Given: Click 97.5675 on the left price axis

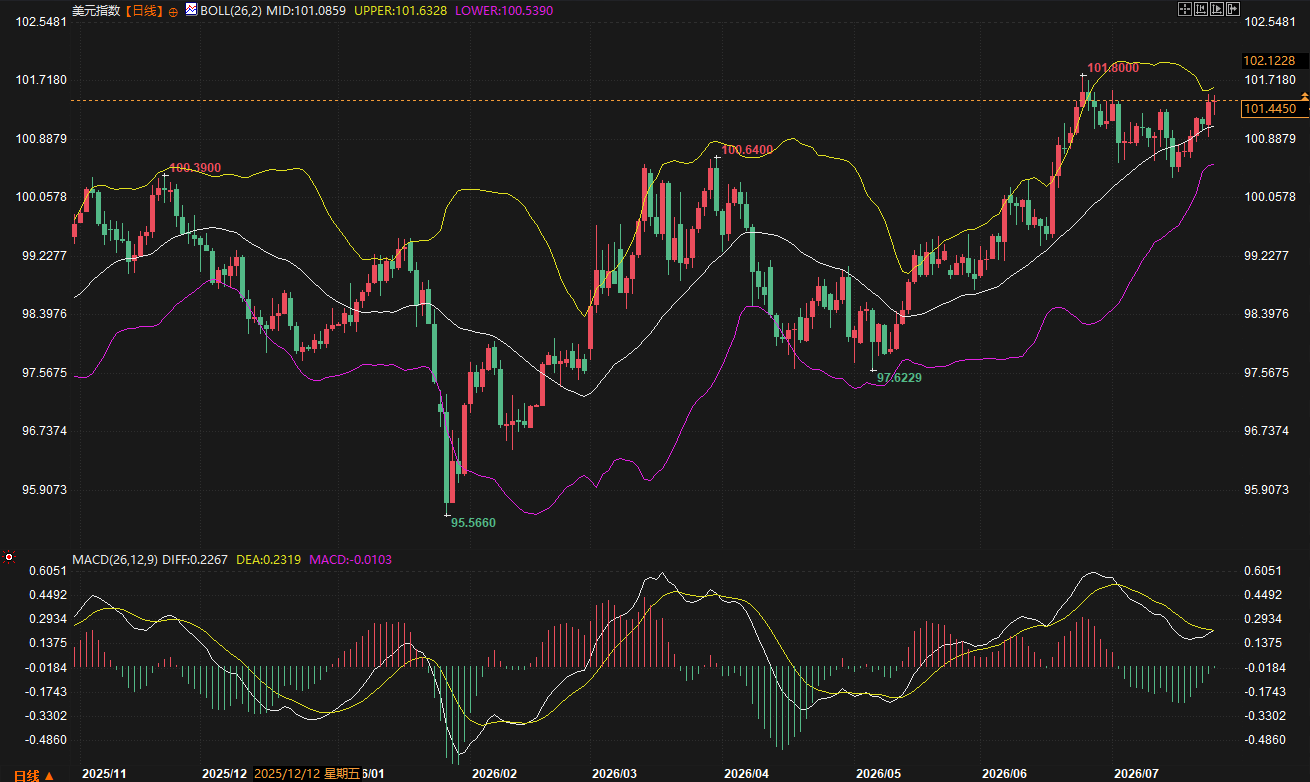Looking at the screenshot, I should 44,373.
